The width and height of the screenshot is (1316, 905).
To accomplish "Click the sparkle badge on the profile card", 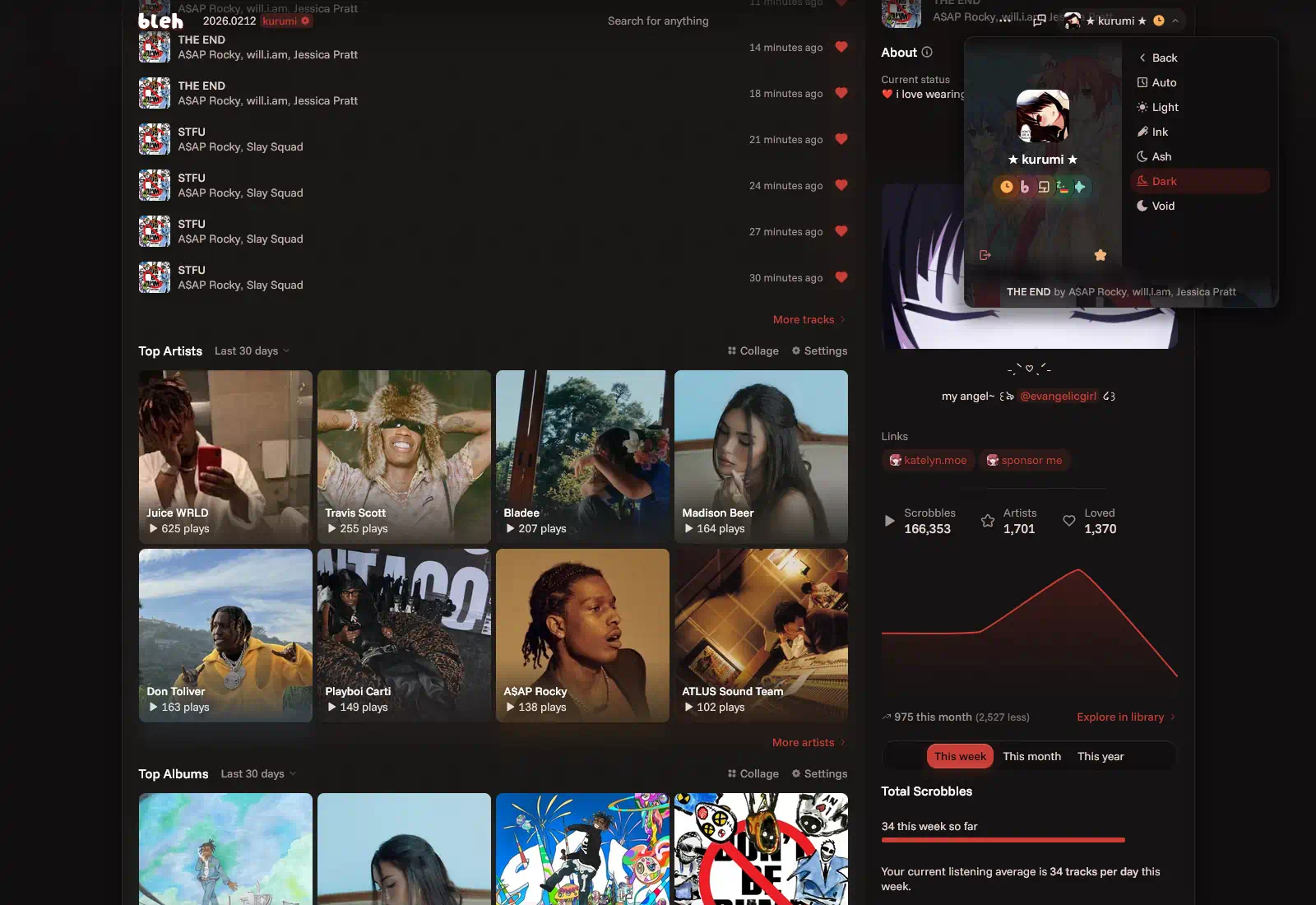I will [1082, 187].
